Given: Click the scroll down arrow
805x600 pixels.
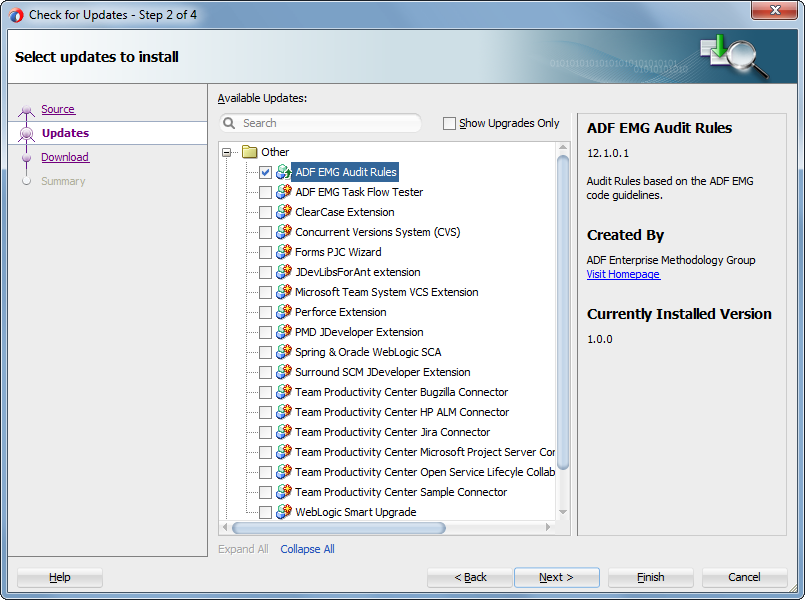Looking at the screenshot, I should point(563,512).
